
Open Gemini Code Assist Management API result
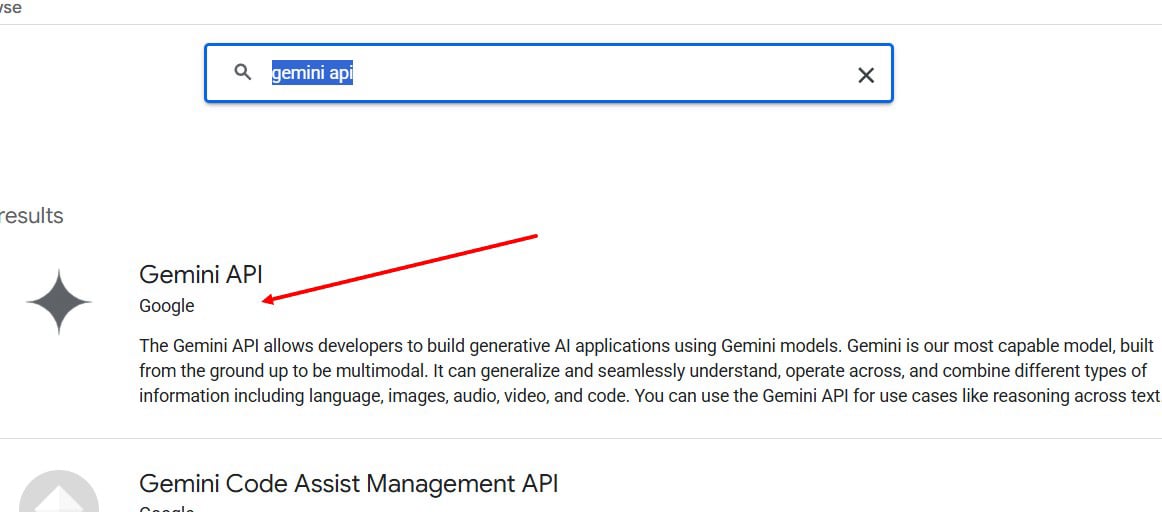(348, 483)
